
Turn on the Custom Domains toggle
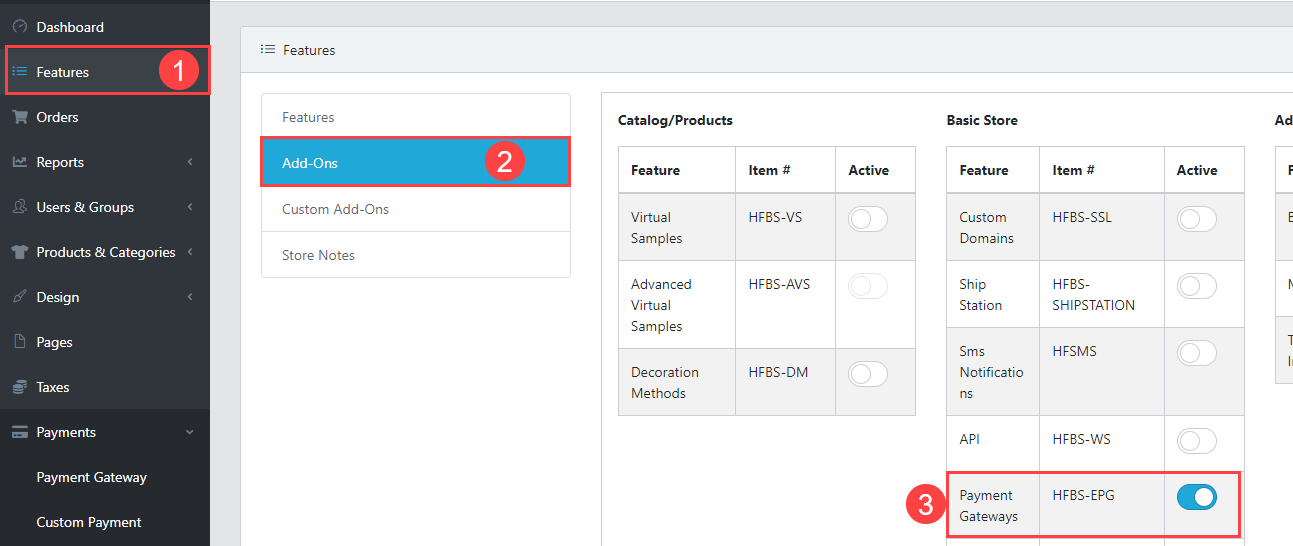pyautogui.click(x=1196, y=219)
